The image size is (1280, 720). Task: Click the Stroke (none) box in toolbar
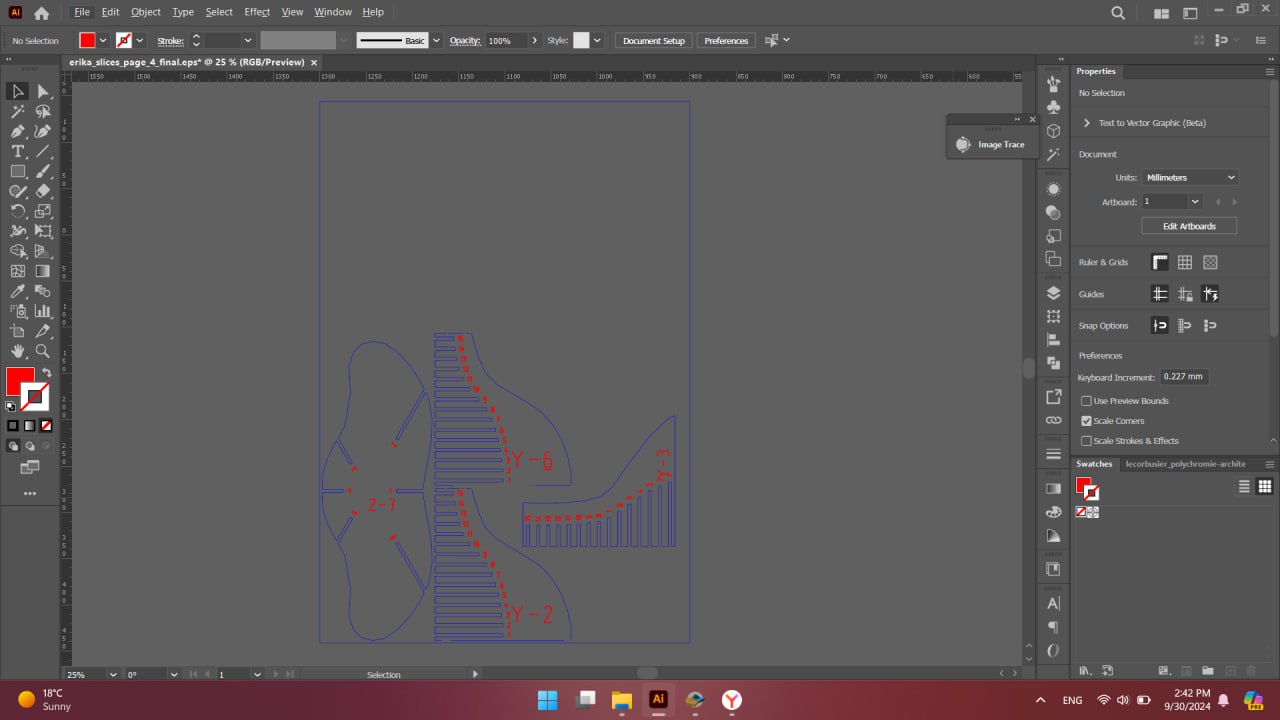click(35, 397)
